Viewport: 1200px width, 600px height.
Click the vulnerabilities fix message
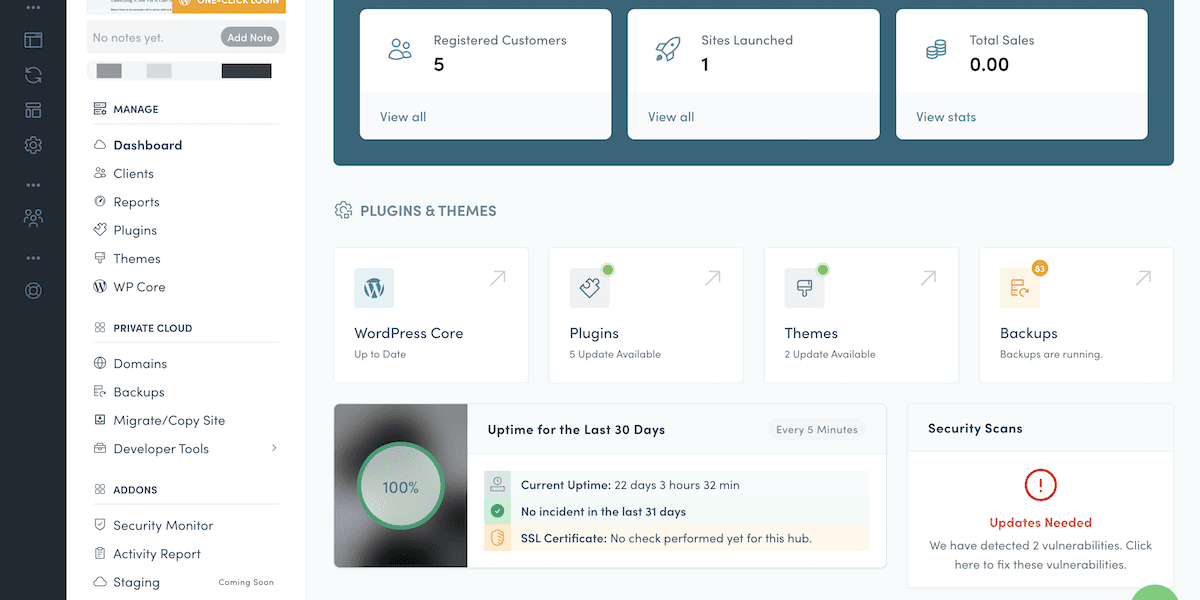pos(1040,555)
